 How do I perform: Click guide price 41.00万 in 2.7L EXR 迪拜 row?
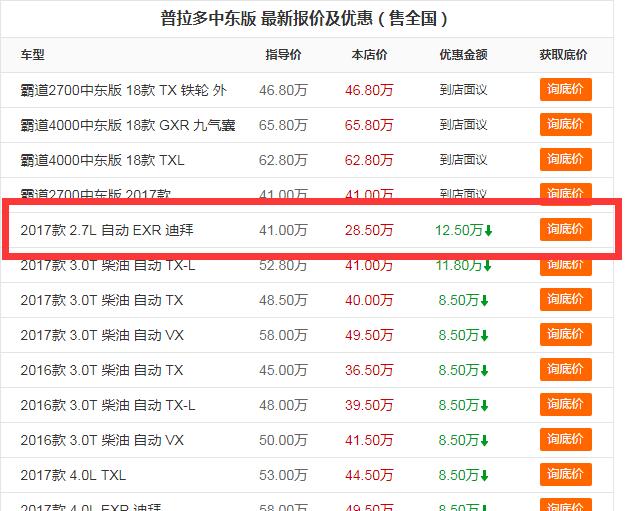(283, 230)
